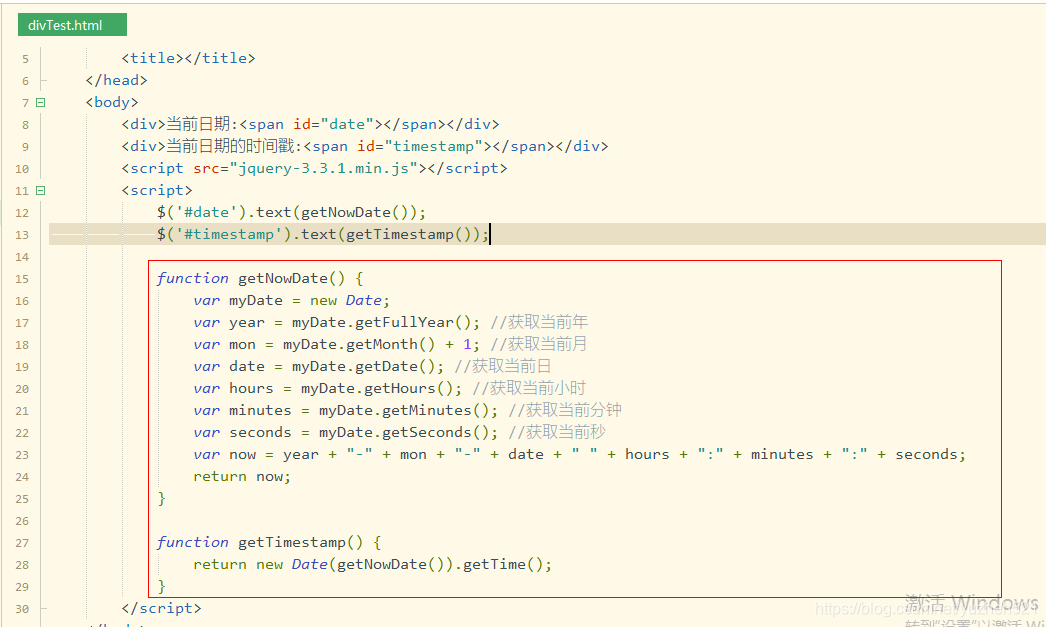Click the closing </script> tag on line 30
Image resolution: width=1046 pixels, height=627 pixels.
[161, 608]
